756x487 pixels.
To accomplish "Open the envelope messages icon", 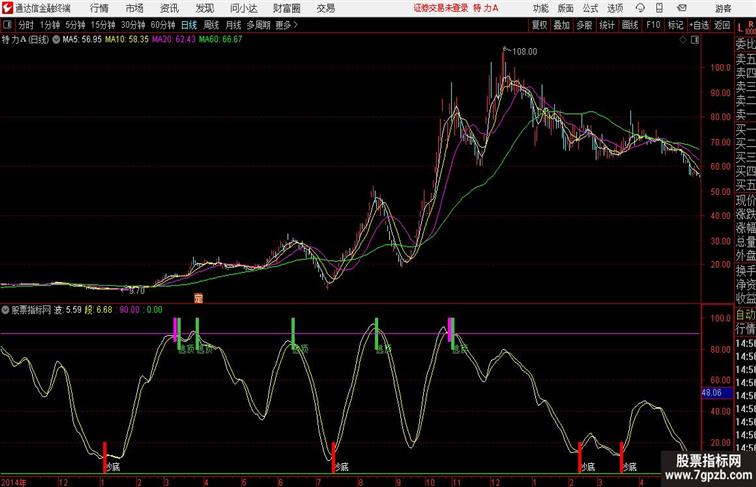I will click(x=682, y=8).
